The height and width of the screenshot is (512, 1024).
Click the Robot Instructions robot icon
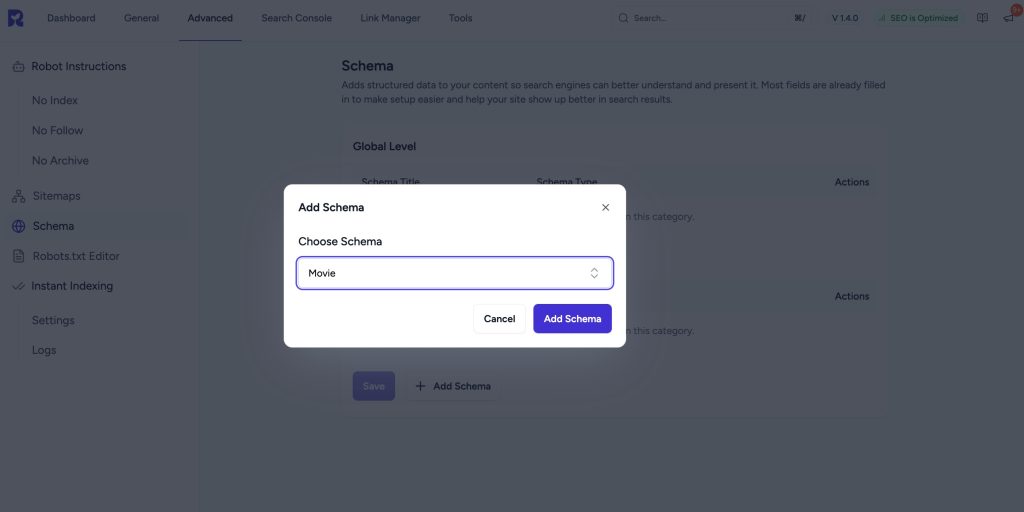(18, 67)
